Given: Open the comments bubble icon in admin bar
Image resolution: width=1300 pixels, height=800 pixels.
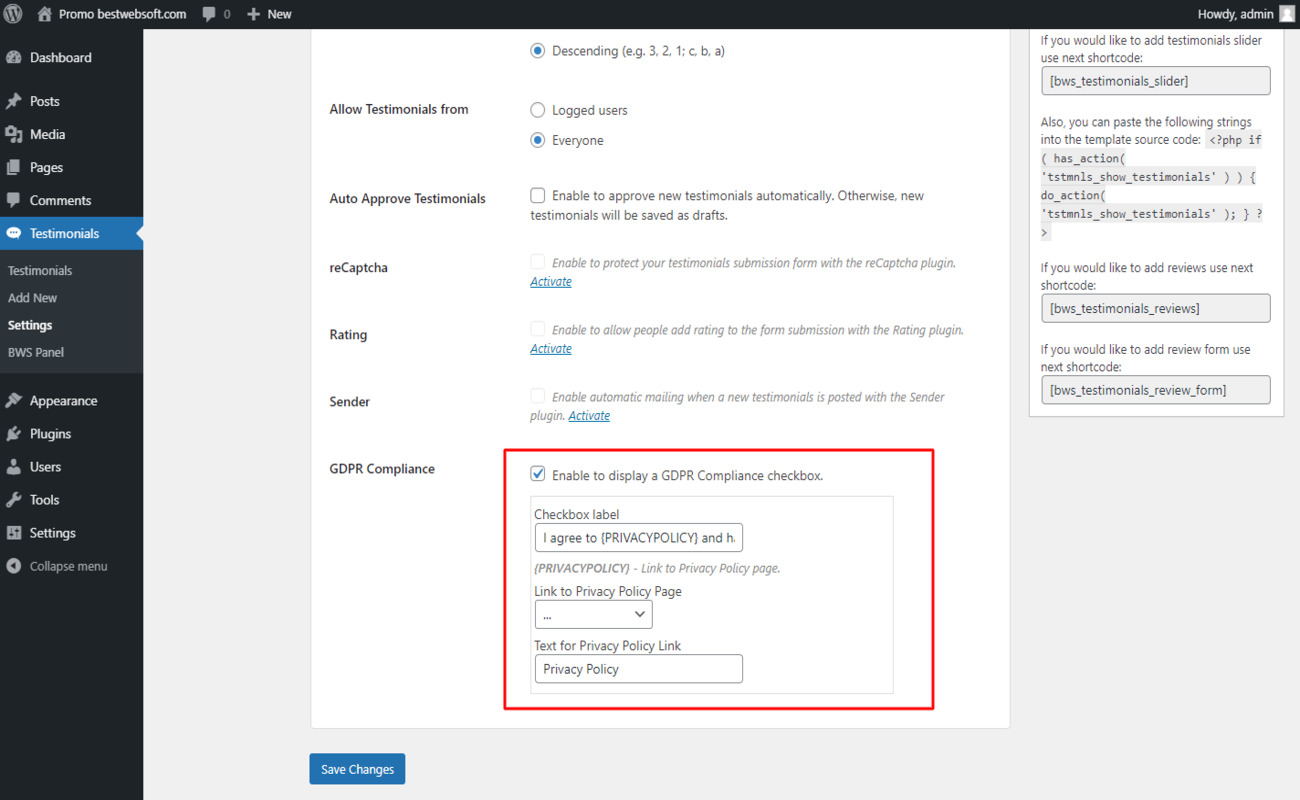Looking at the screenshot, I should [x=208, y=15].
